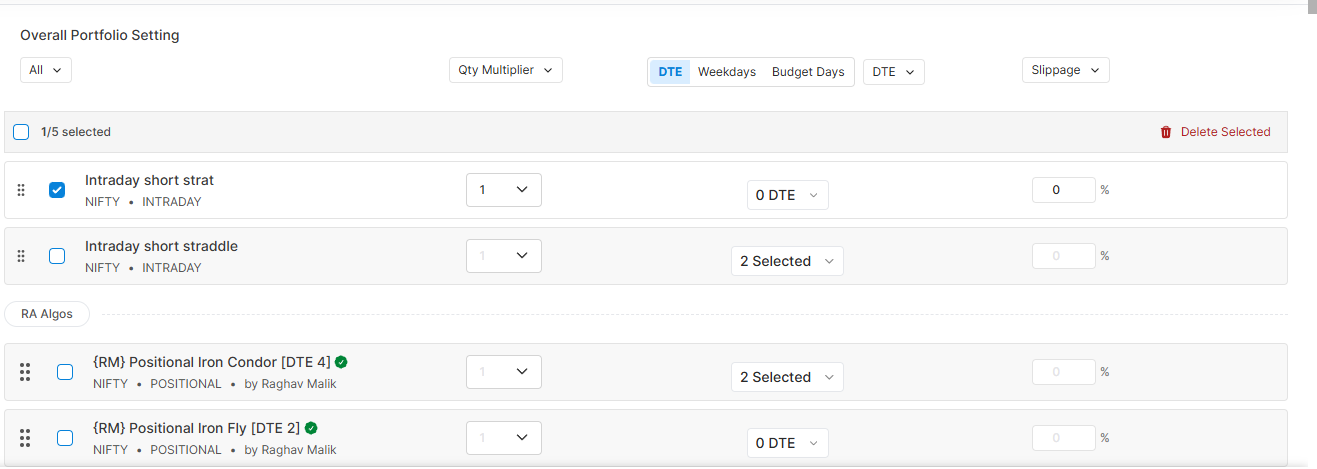
Task: Open the Qty Multiplier dropdown
Action: [x=506, y=70]
